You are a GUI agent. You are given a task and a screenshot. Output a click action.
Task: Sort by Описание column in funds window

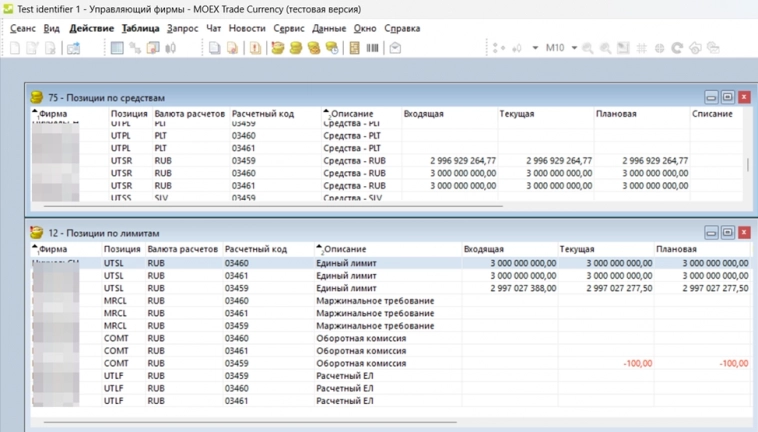[351, 114]
